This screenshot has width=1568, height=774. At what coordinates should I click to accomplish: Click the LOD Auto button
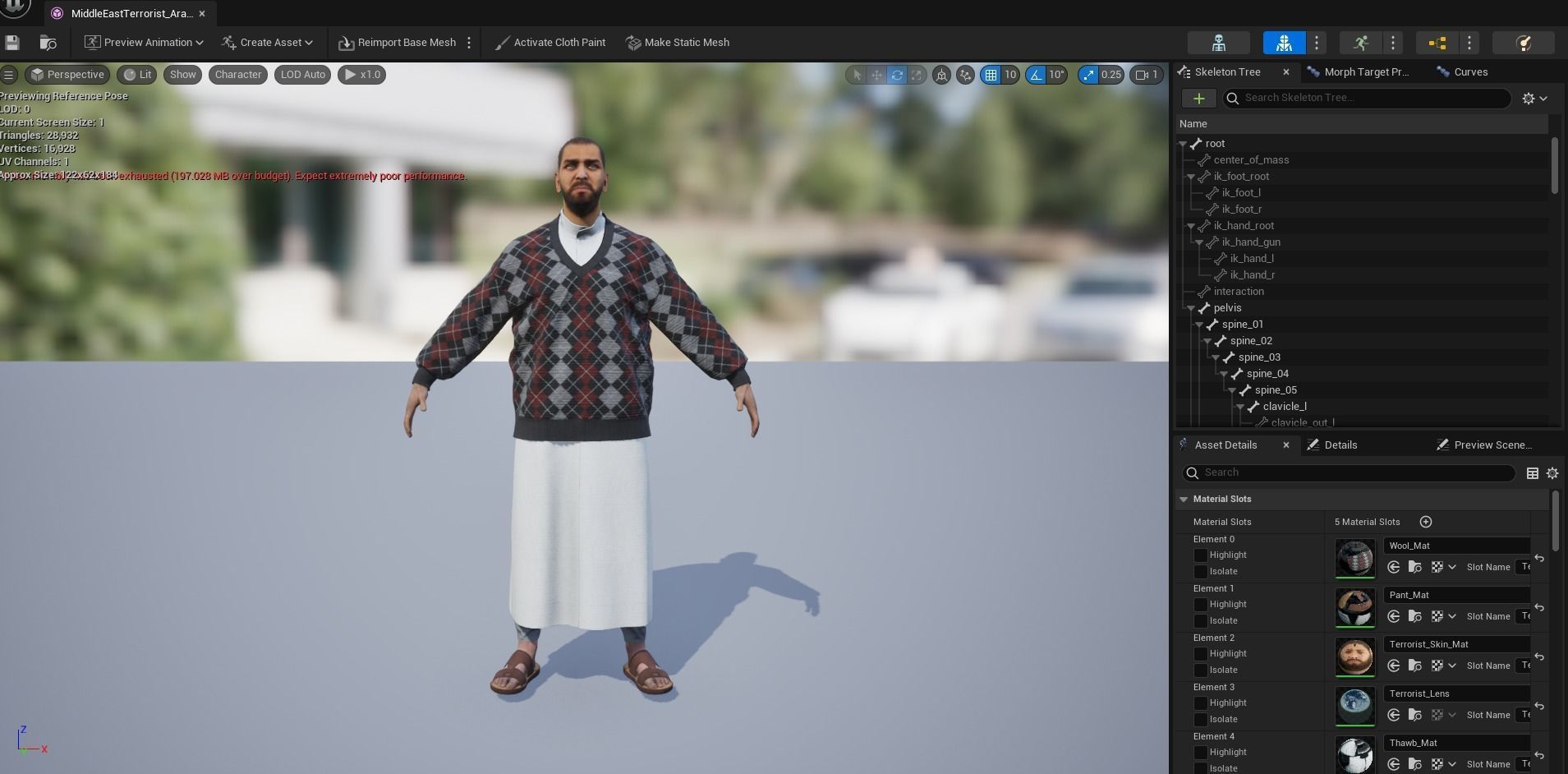tap(303, 75)
